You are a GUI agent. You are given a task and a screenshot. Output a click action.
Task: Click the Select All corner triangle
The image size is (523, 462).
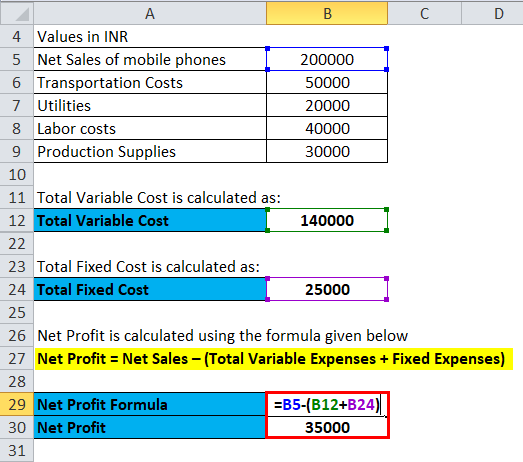[17, 13]
